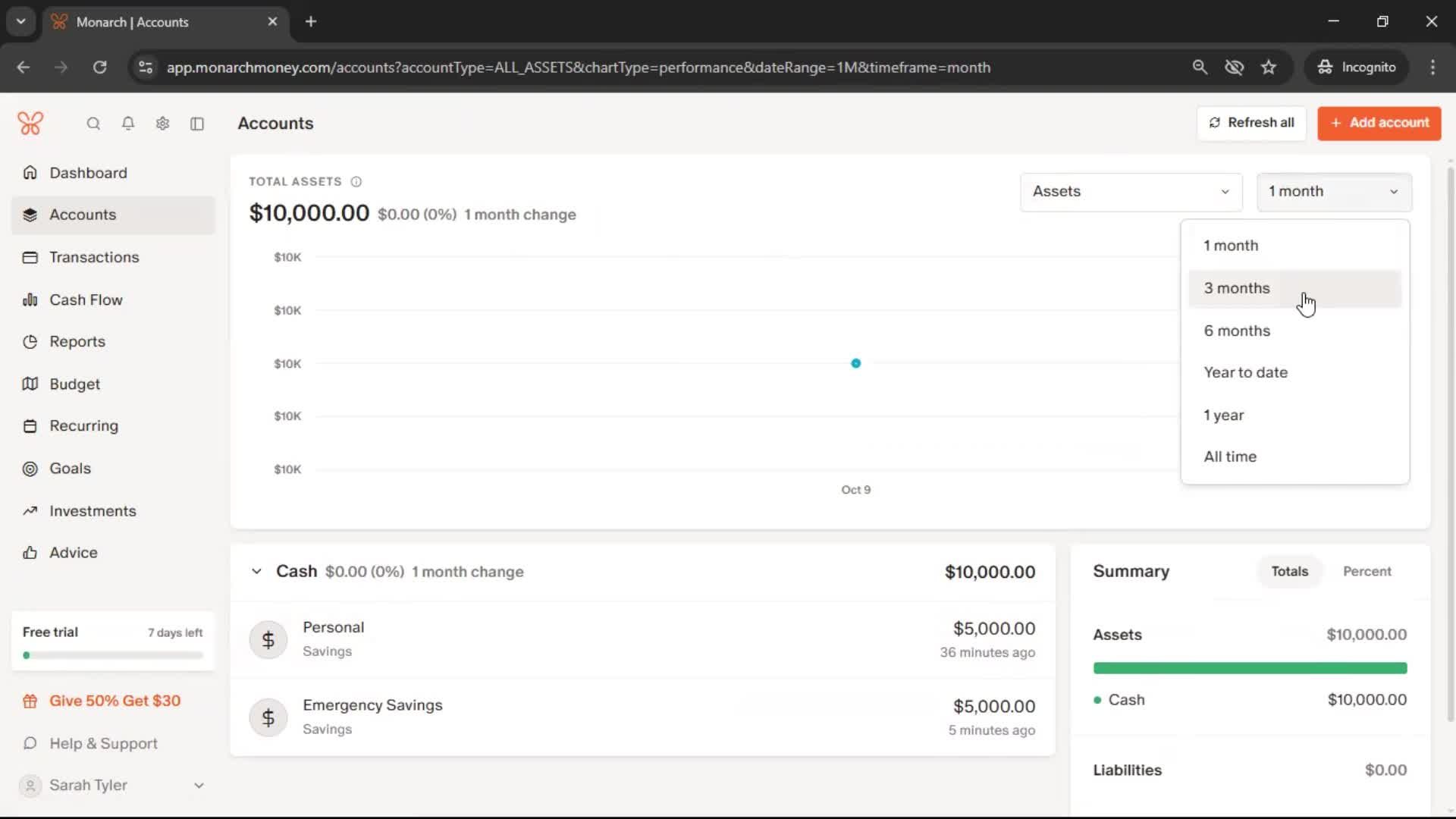Collapse the Cash accounts group chevron
The height and width of the screenshot is (819, 1456).
256,572
